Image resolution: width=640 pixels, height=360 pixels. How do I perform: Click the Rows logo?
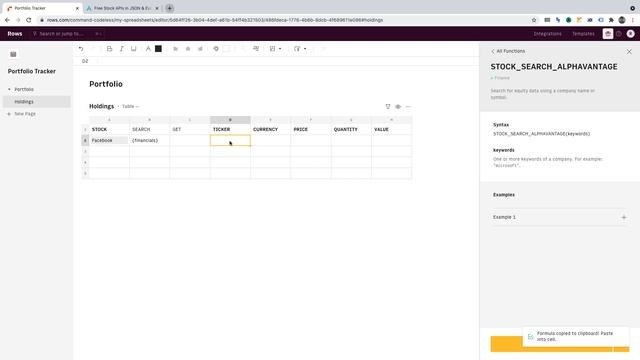(15, 34)
